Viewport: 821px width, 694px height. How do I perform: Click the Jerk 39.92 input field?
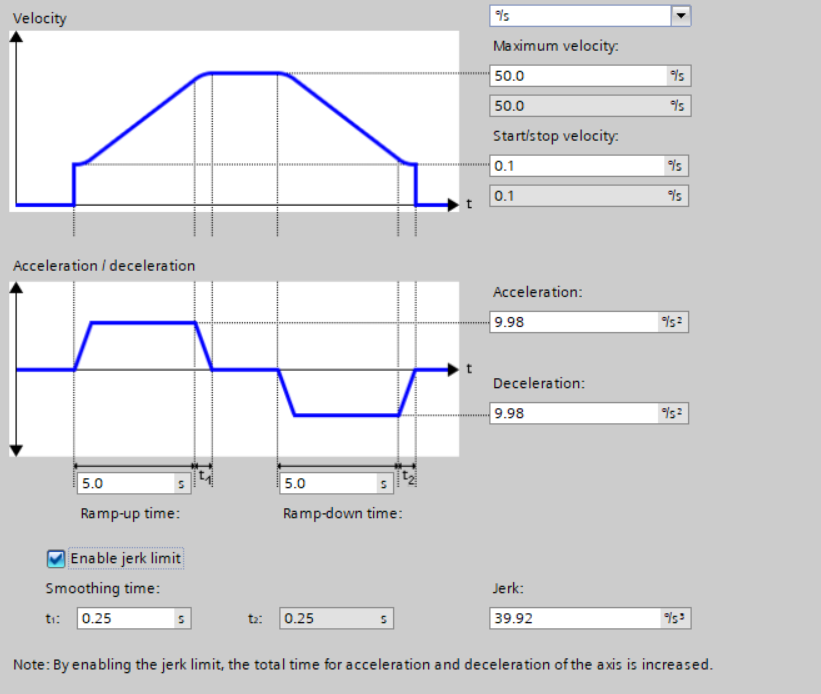590,619
